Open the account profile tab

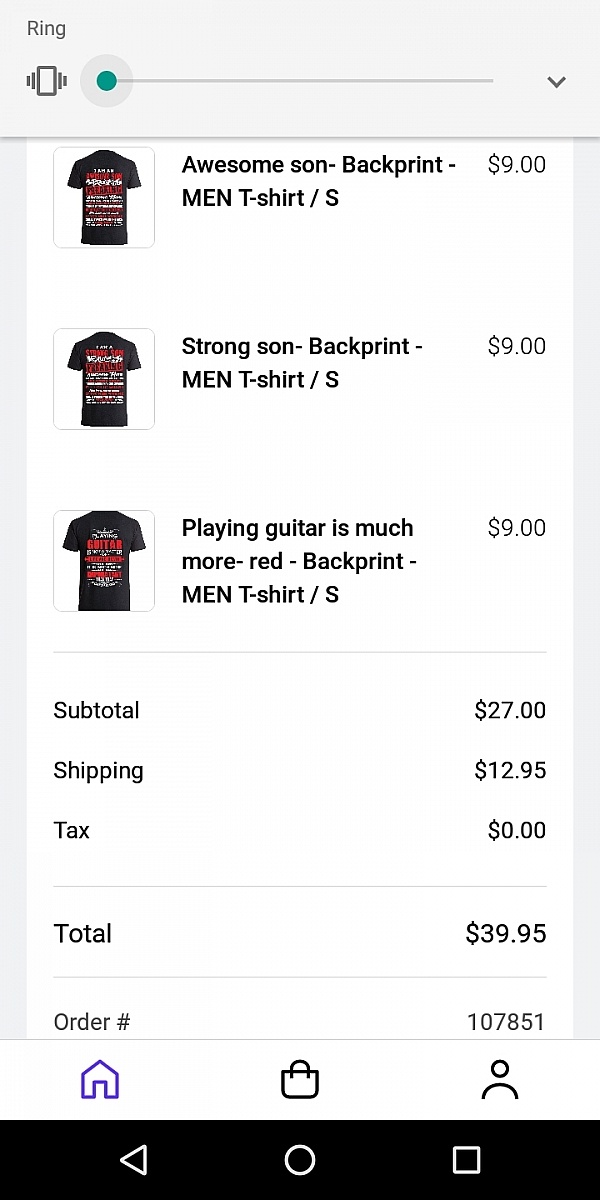499,1080
